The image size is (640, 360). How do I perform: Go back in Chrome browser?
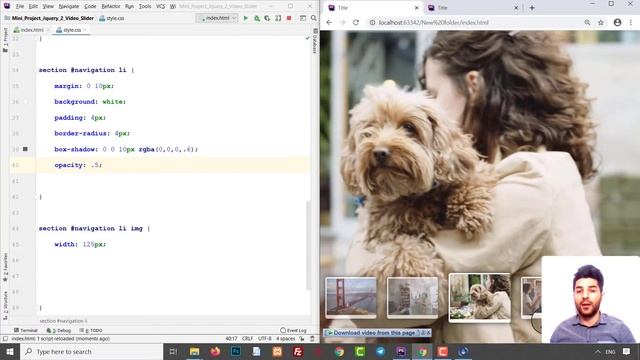(x=329, y=22)
